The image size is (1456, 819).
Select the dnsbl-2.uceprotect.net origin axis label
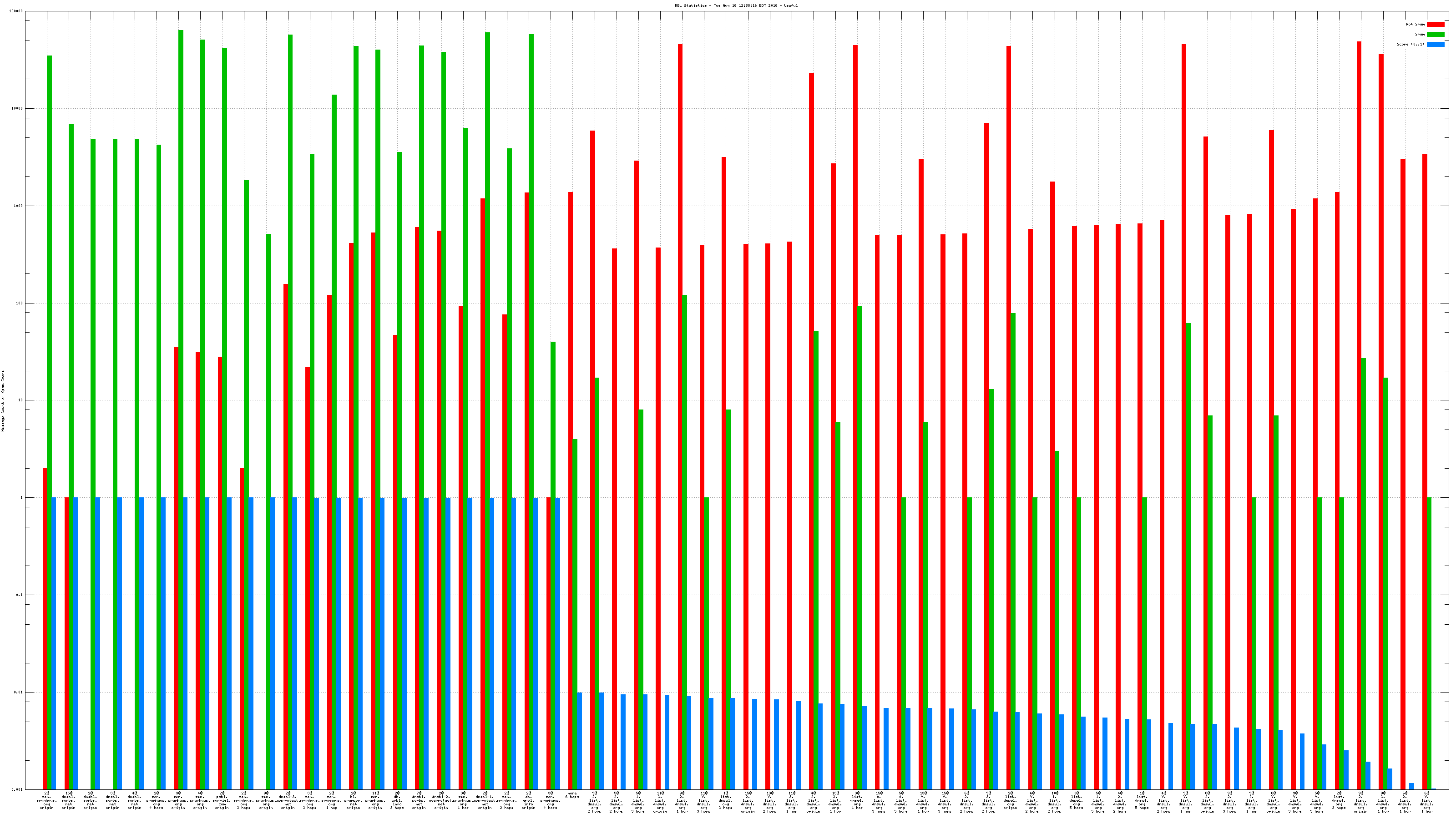[441, 800]
